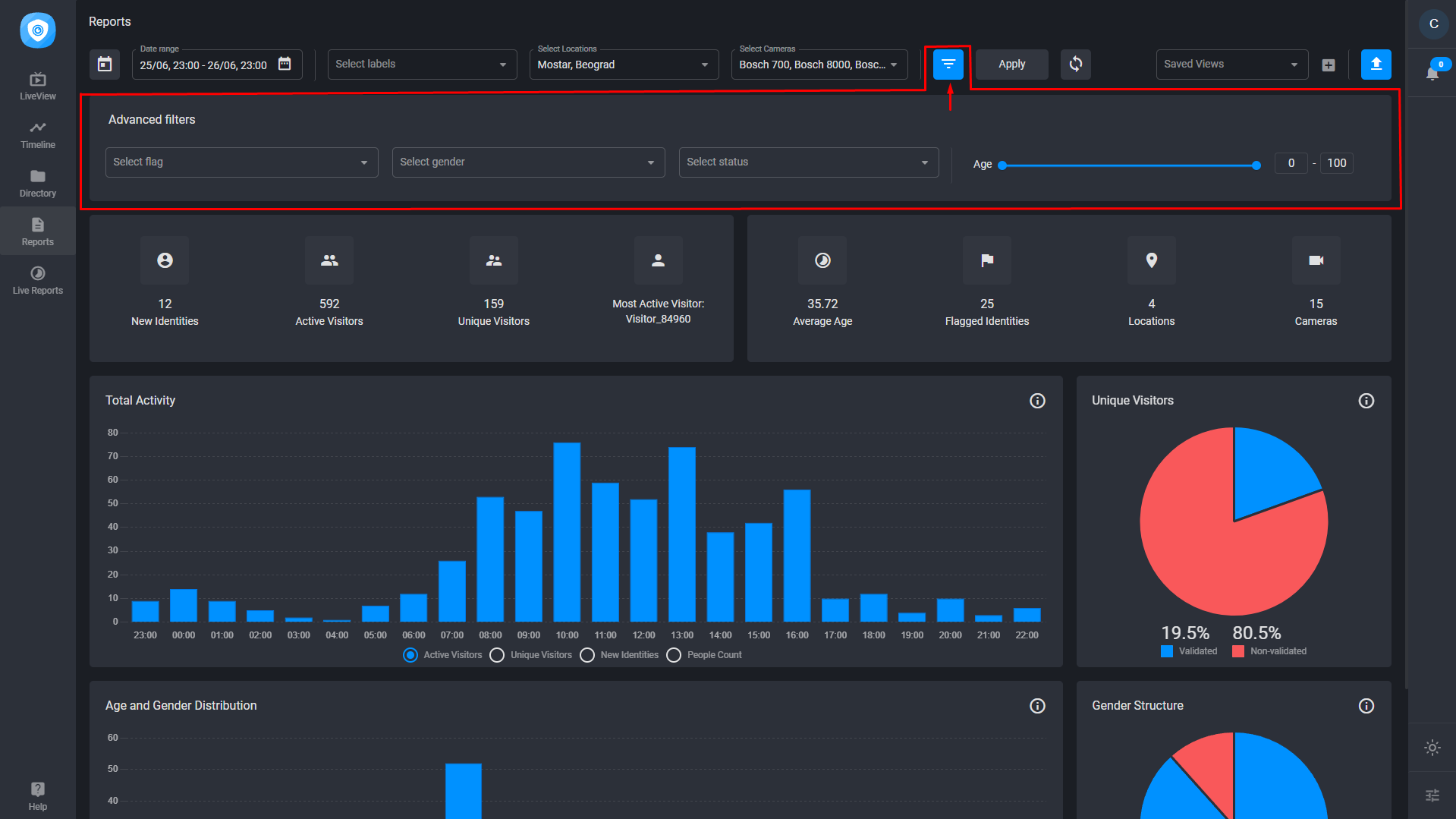1456x819 pixels.
Task: Open Gender Structure info icon
Action: tap(1366, 706)
